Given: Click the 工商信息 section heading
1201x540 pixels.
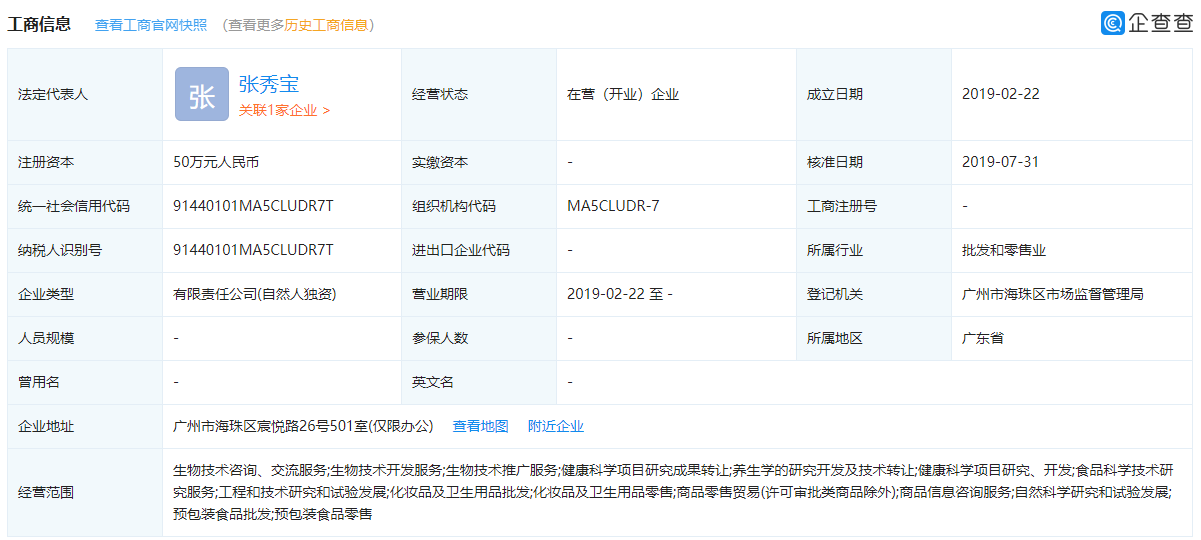Looking at the screenshot, I should 39,24.
